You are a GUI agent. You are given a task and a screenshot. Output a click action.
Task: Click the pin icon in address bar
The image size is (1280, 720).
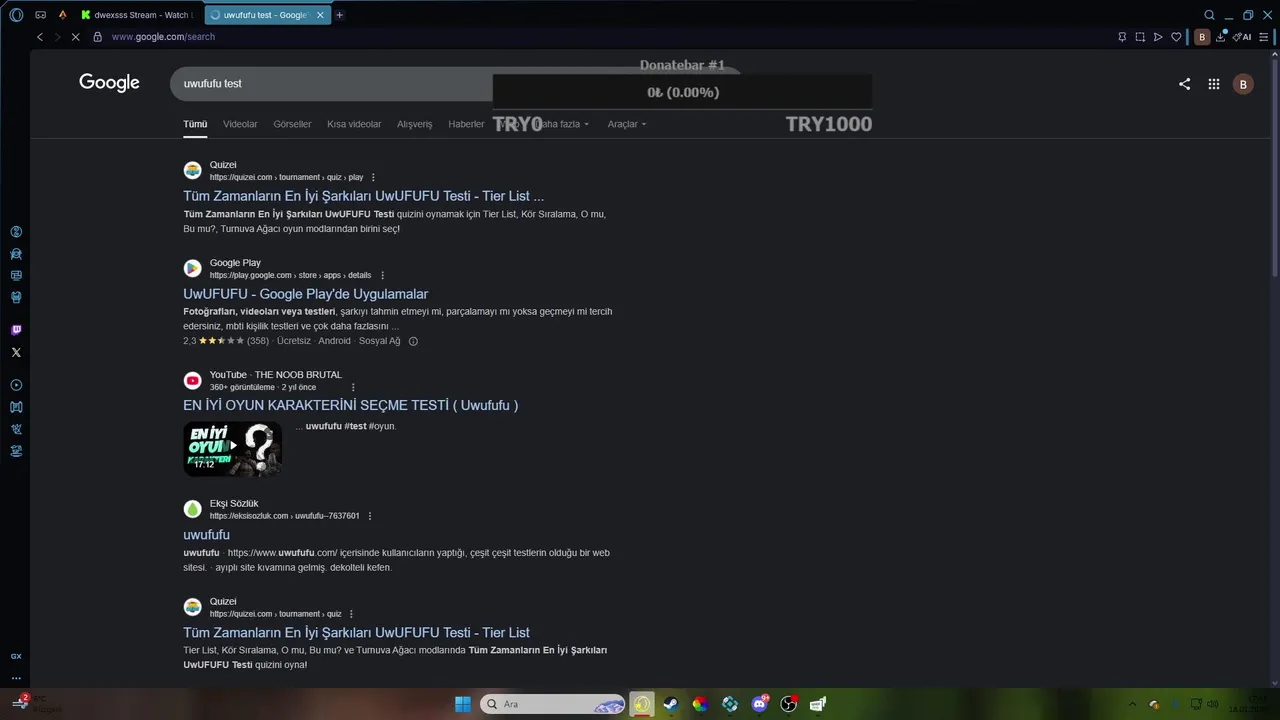(x=1122, y=37)
